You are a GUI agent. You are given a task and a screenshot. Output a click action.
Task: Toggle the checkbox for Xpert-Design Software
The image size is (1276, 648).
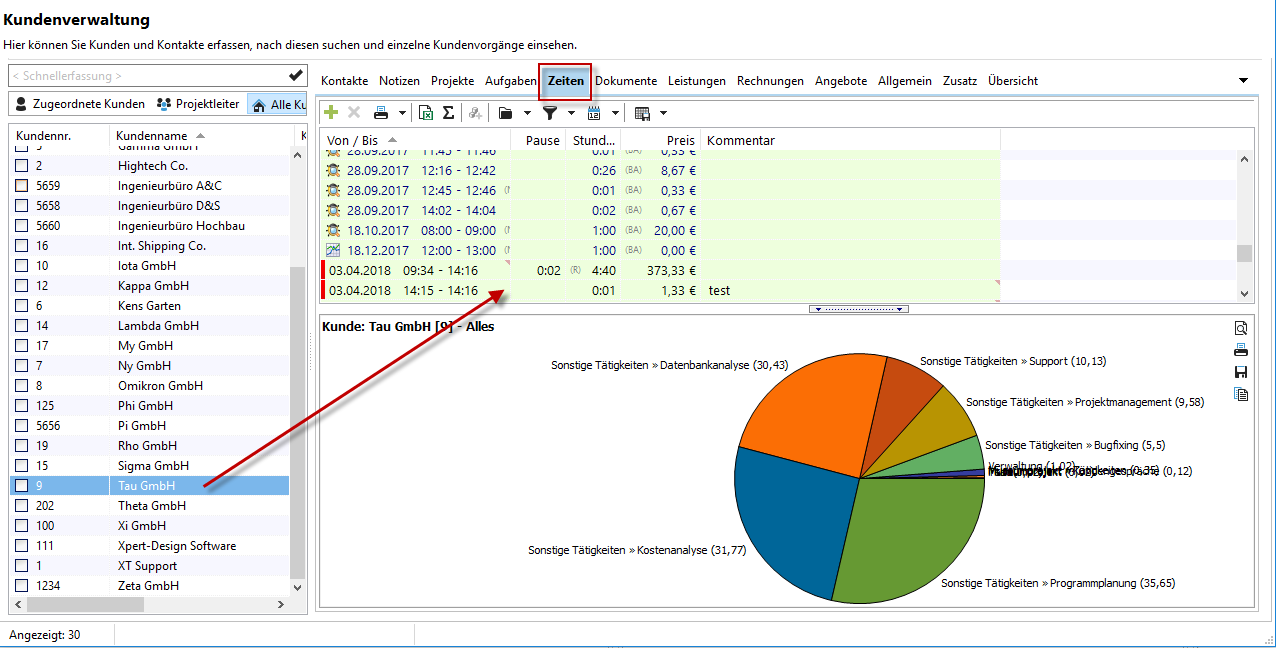pyautogui.click(x=22, y=546)
